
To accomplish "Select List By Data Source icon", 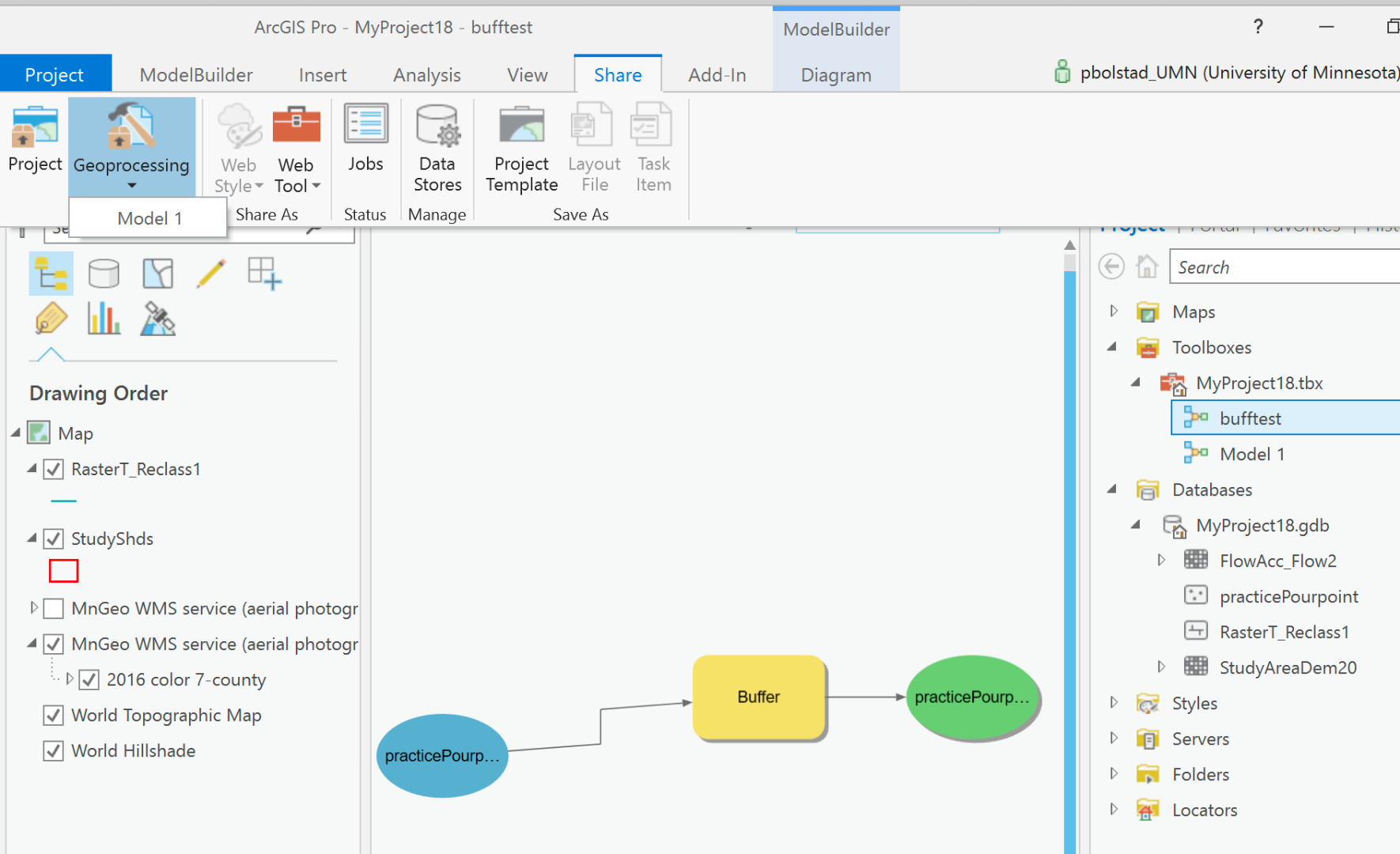I will pyautogui.click(x=104, y=274).
